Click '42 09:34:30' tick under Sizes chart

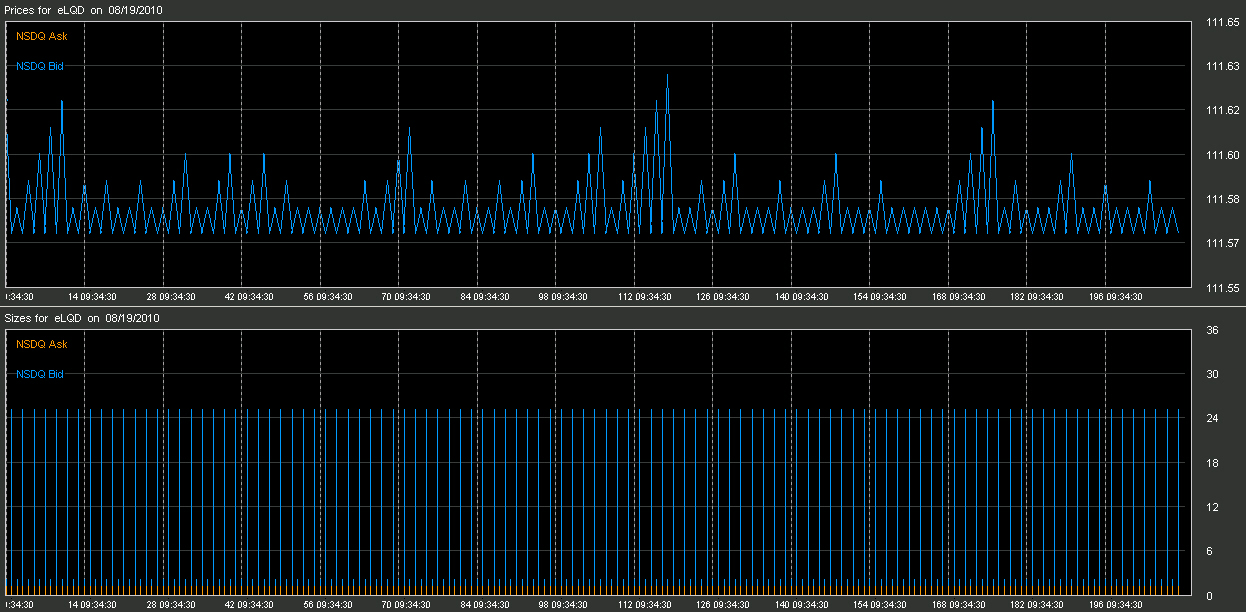coord(249,605)
